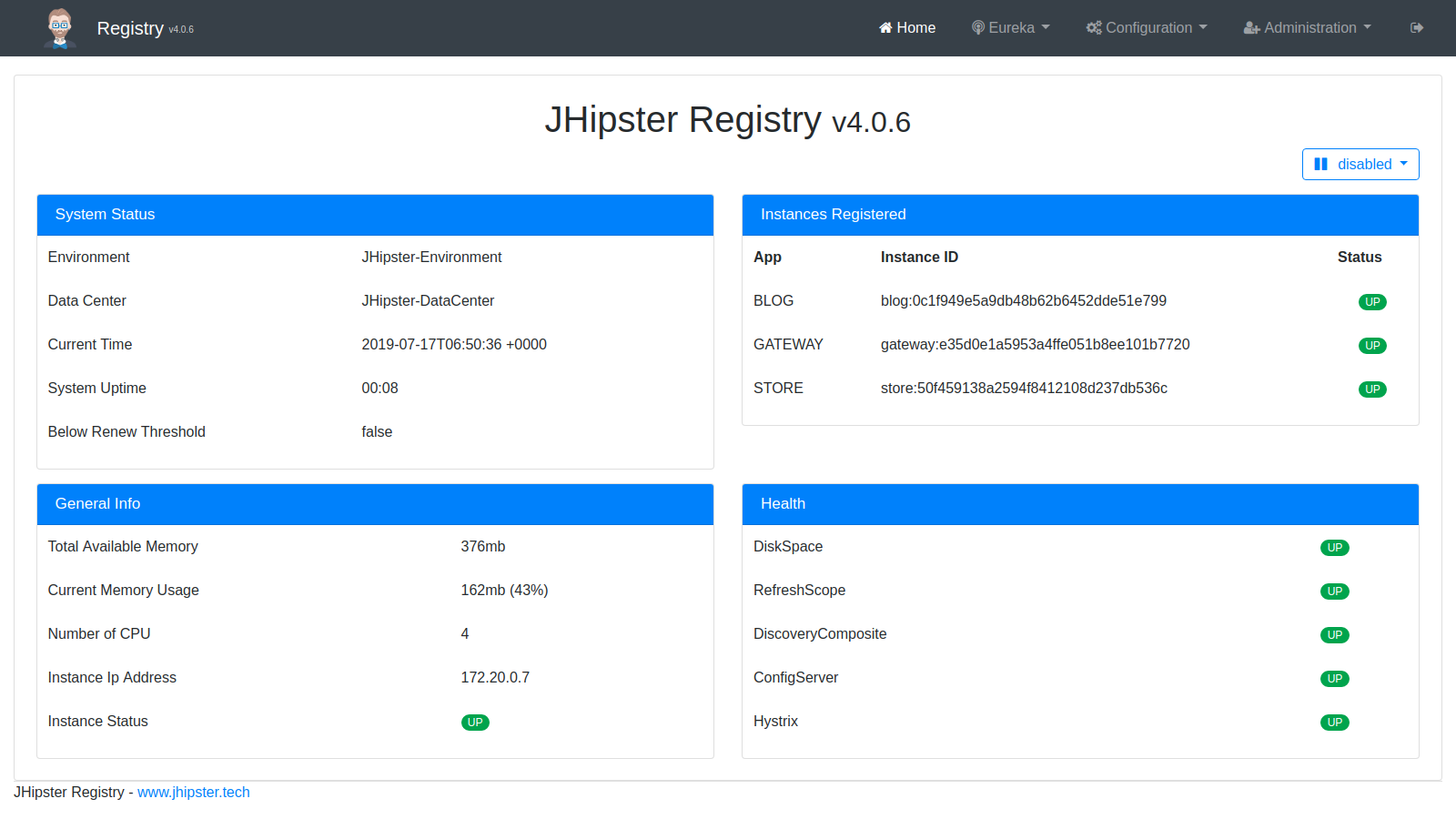Click the pause icon on refresh button
Viewport: 1456px width, 819px height.
point(1320,165)
